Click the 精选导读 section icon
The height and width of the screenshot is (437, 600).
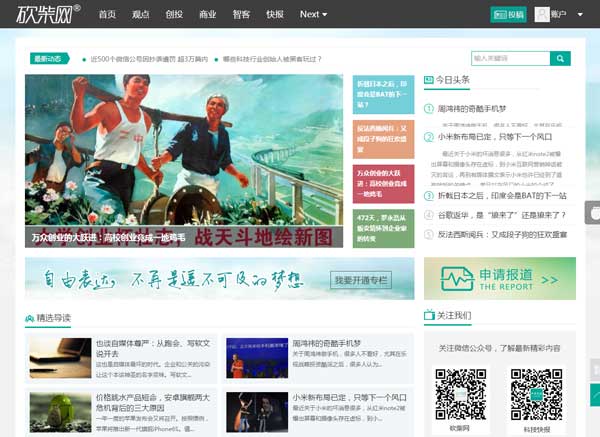[30, 318]
